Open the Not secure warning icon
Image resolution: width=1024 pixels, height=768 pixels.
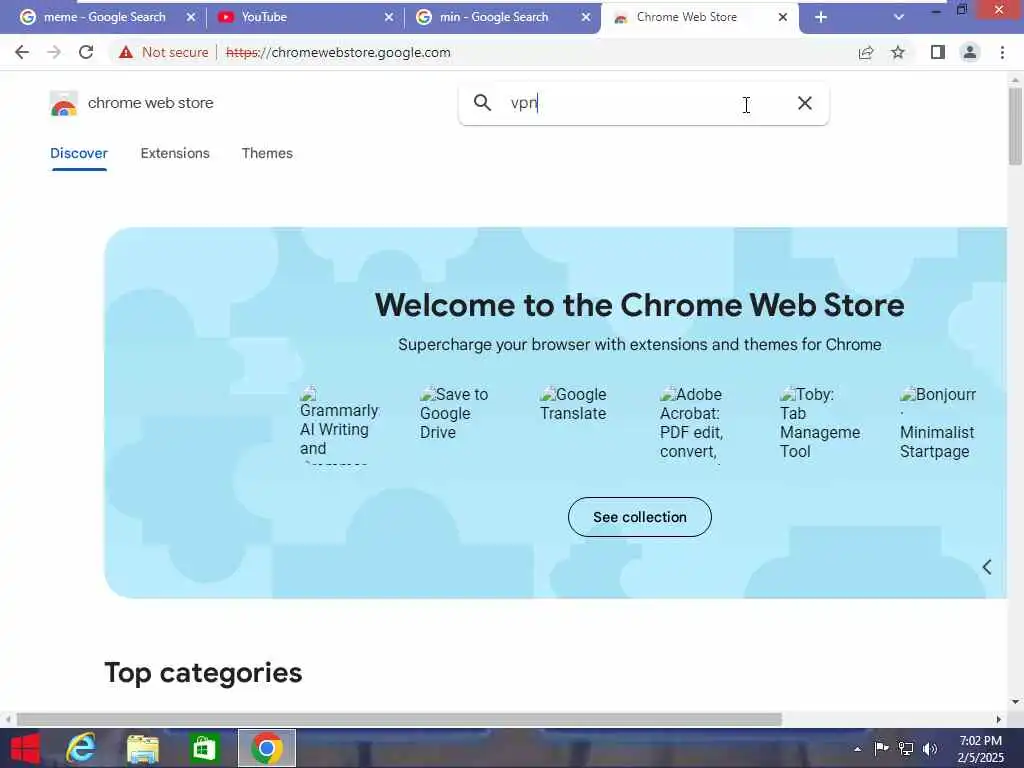tap(126, 52)
